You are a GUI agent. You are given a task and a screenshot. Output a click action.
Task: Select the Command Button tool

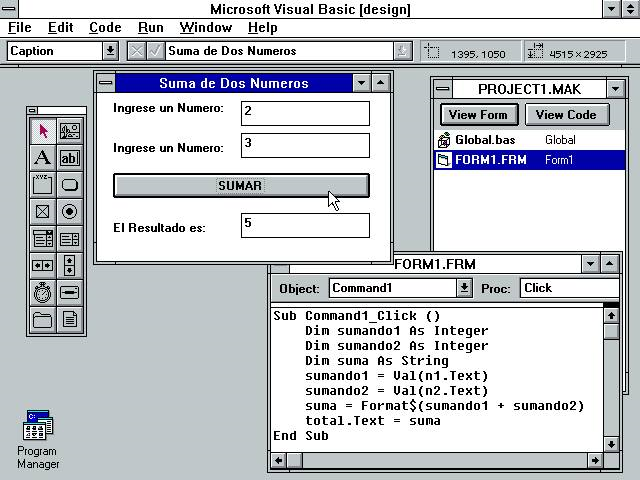[x=70, y=185]
